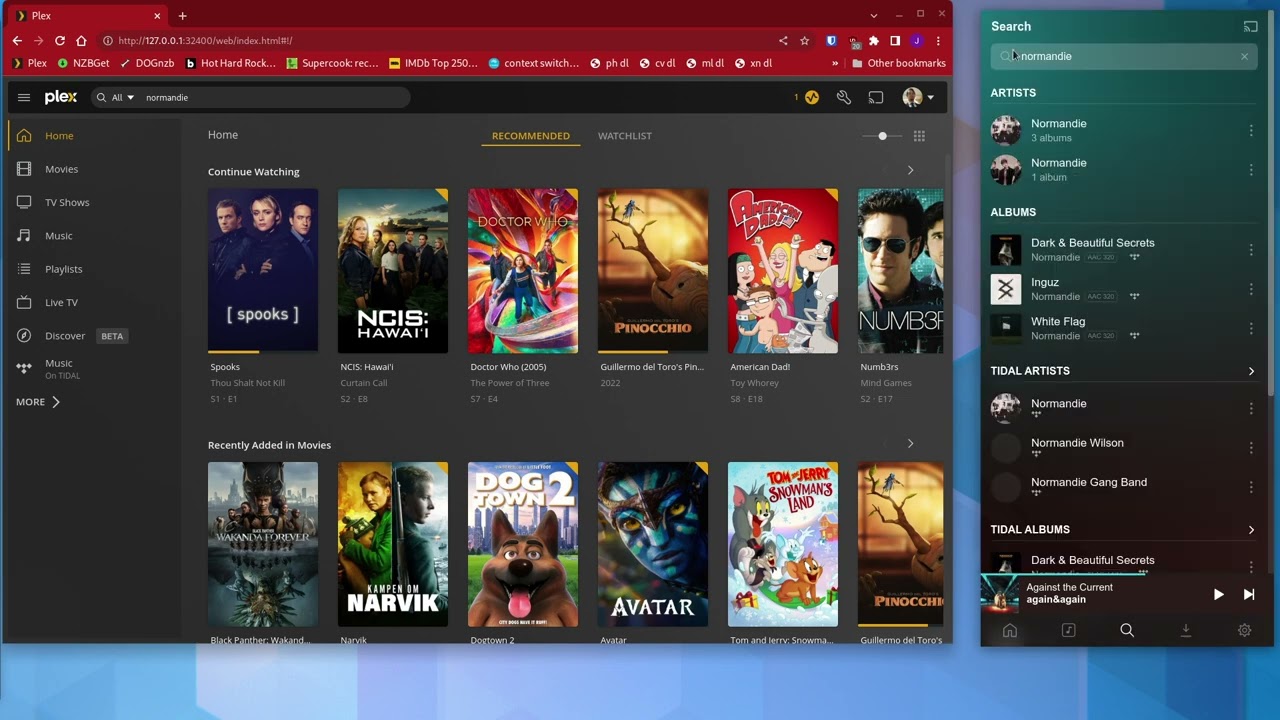Clear the Plexamp search field with the X
The width and height of the screenshot is (1280, 720).
[1244, 56]
